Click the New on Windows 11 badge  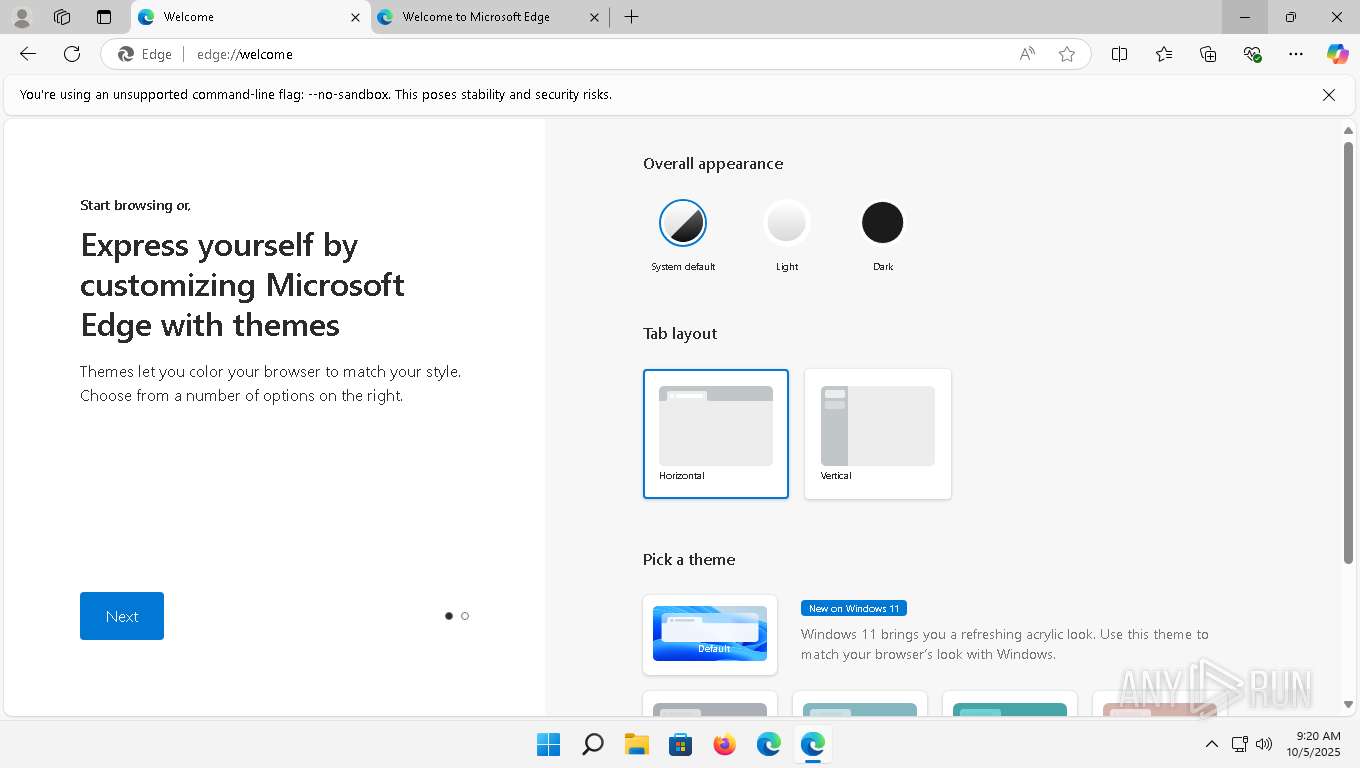(854, 608)
